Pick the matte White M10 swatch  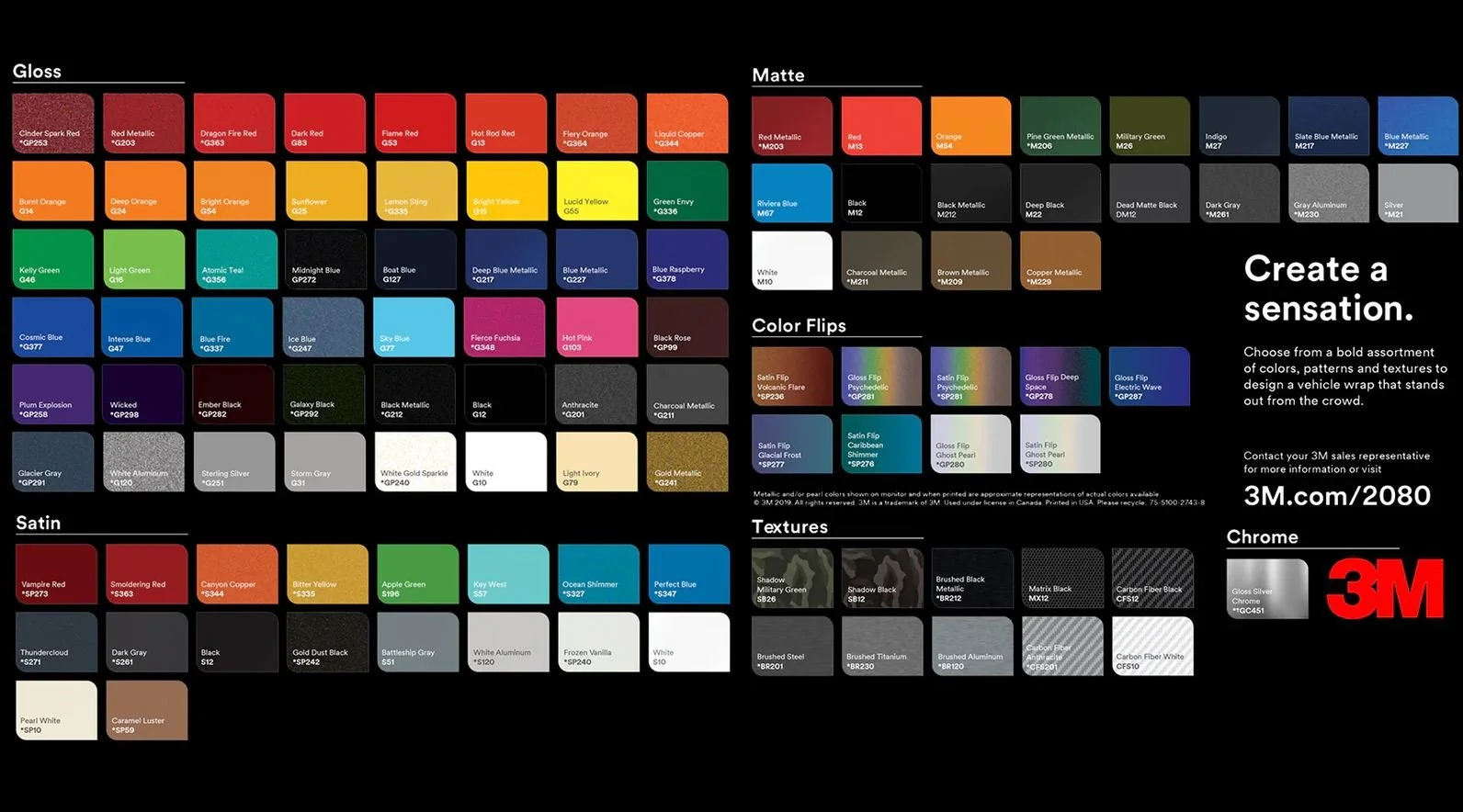(792, 261)
